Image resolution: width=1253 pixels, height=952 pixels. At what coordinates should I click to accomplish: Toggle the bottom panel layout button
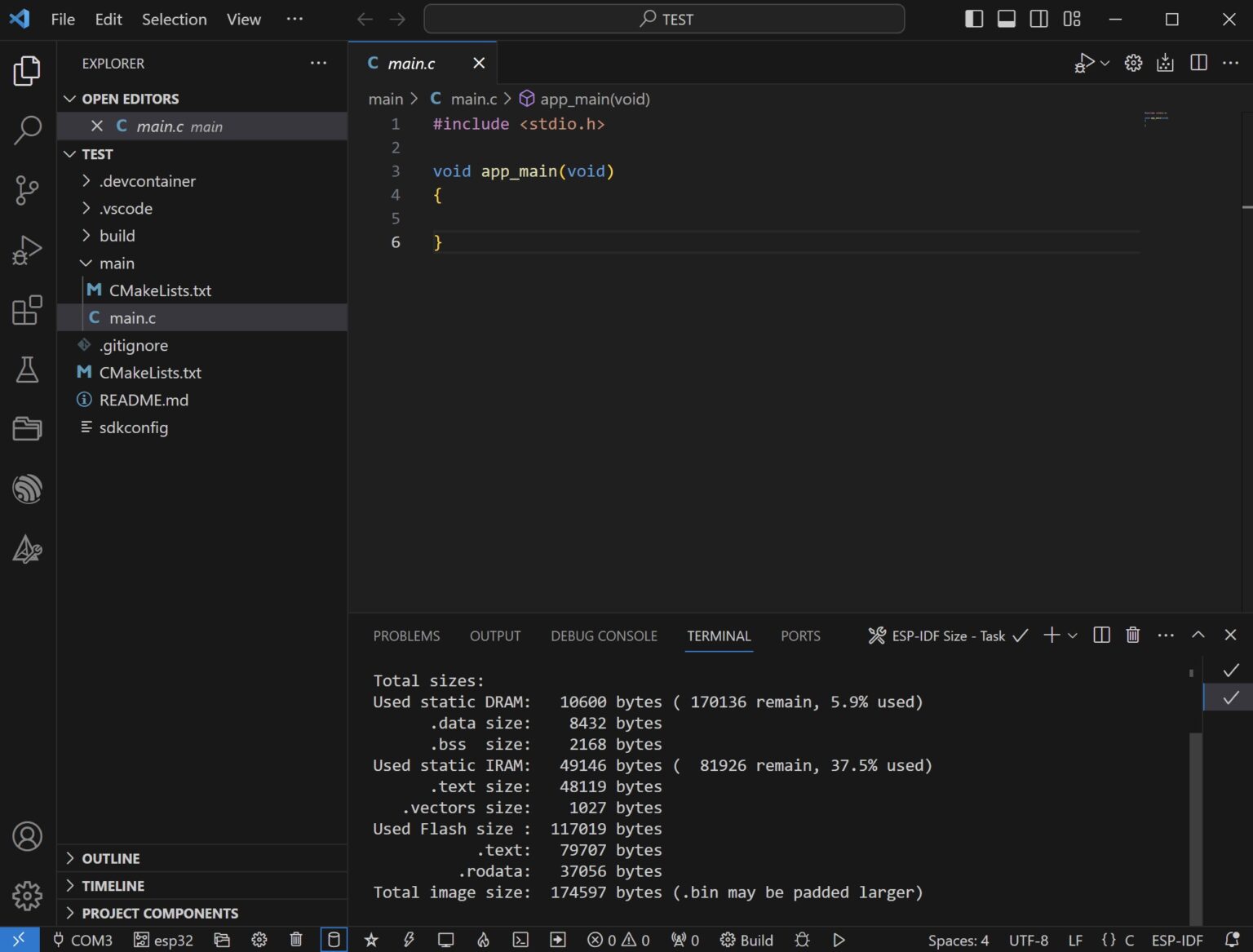pos(1007,20)
